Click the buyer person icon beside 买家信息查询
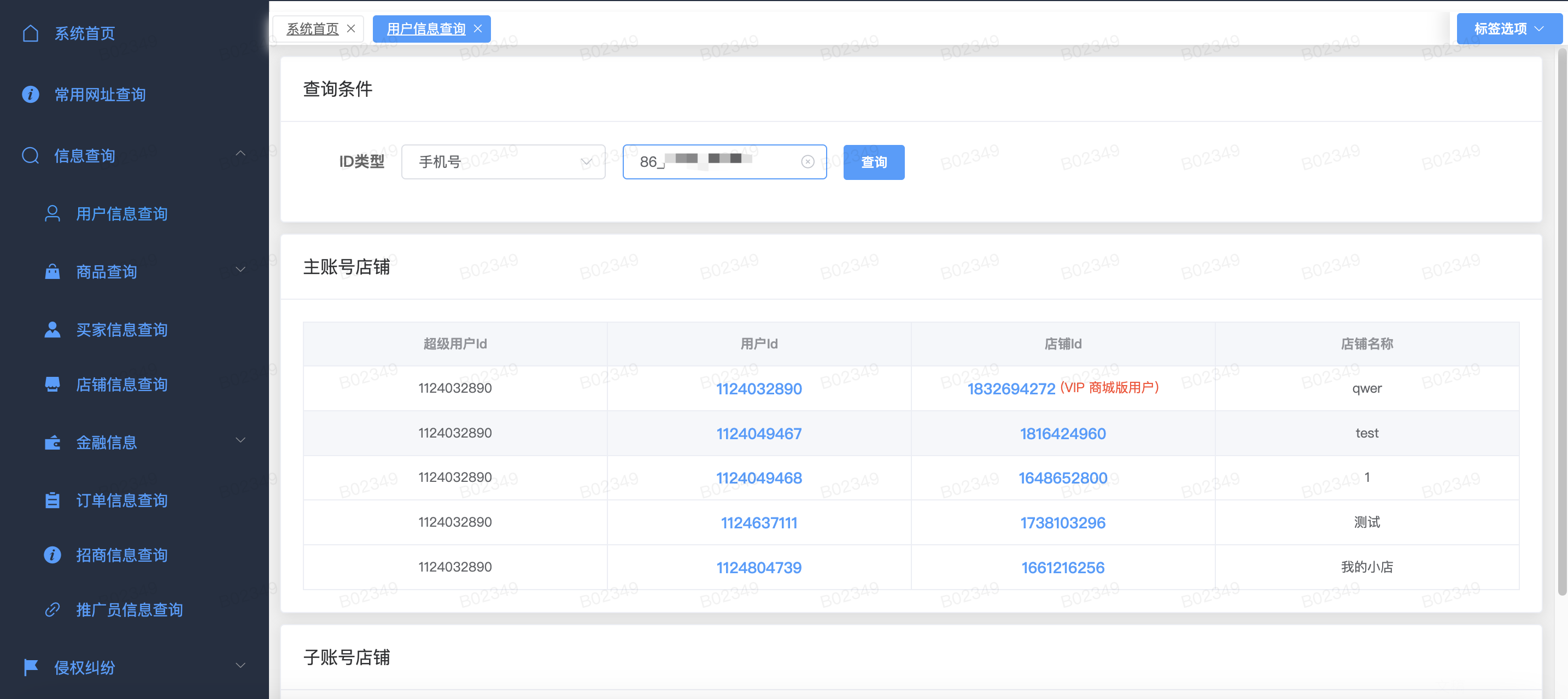1568x699 pixels. click(52, 329)
